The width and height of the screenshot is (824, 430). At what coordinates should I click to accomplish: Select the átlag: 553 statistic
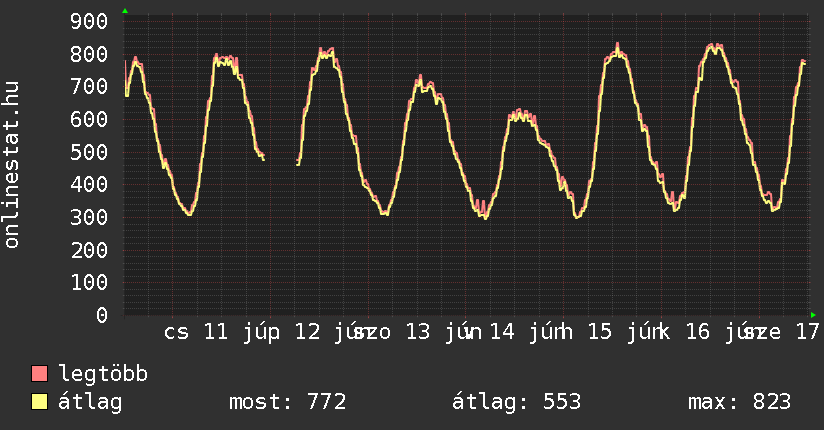[x=517, y=402]
